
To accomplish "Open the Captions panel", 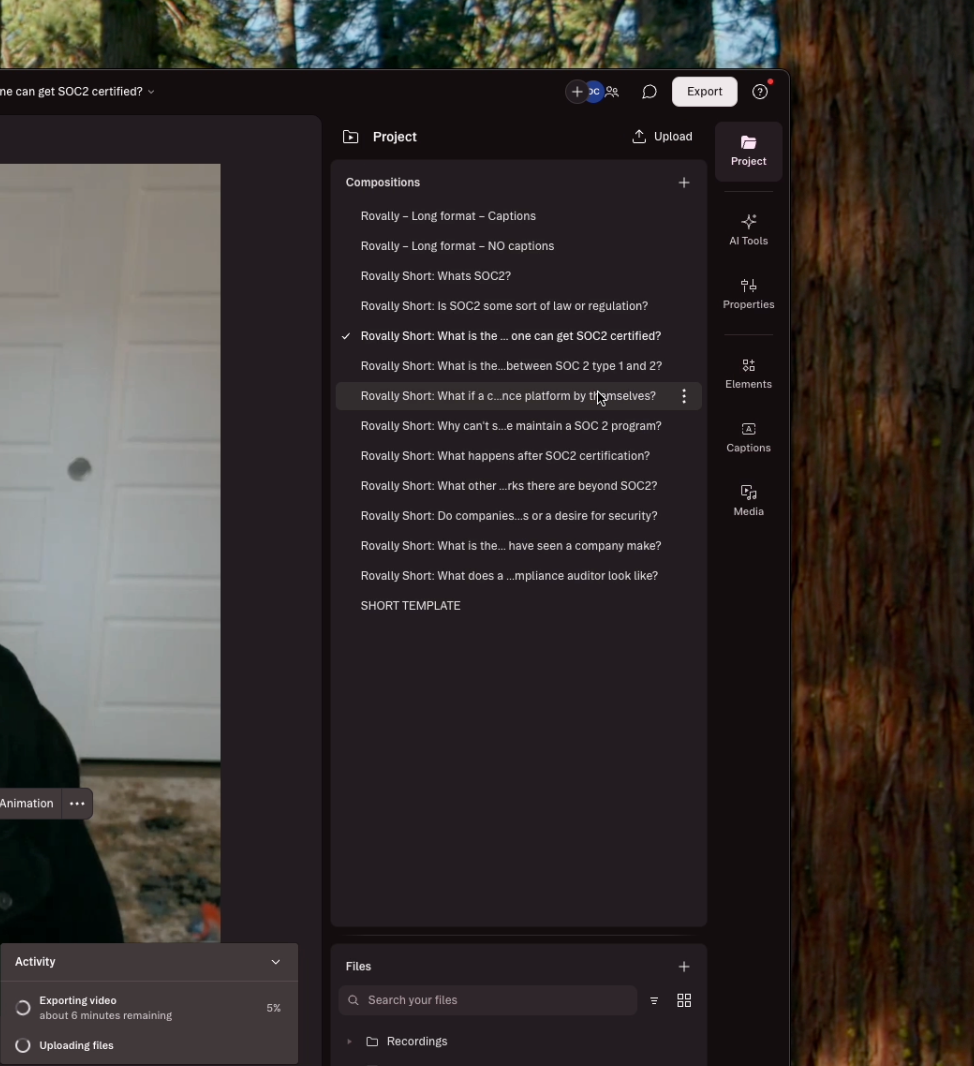I will coord(748,437).
